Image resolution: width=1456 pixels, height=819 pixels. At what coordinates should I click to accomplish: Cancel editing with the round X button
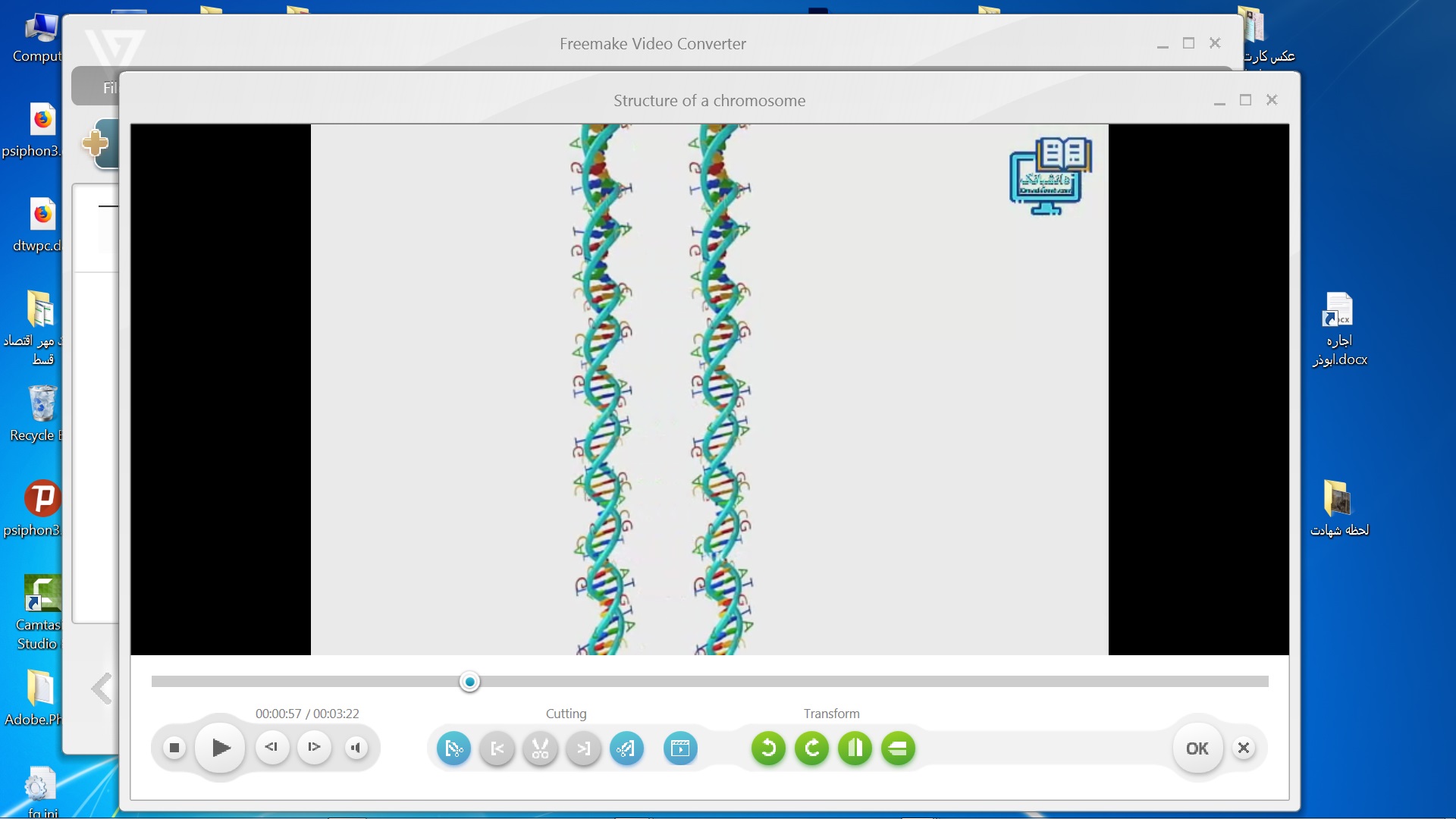1244,748
